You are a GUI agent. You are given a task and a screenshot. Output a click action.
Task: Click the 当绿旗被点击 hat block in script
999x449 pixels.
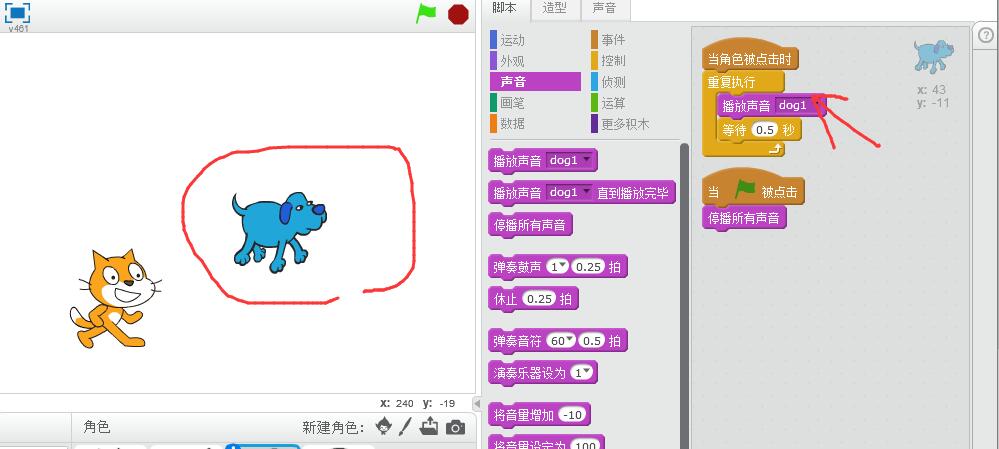point(752,189)
